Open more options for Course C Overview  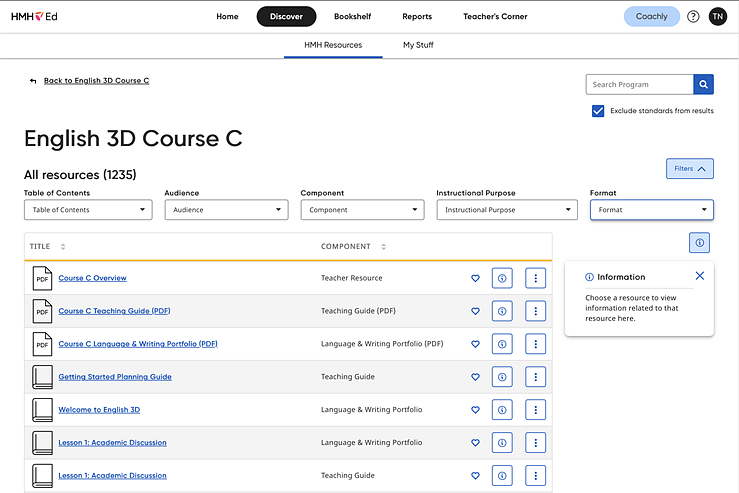535,278
